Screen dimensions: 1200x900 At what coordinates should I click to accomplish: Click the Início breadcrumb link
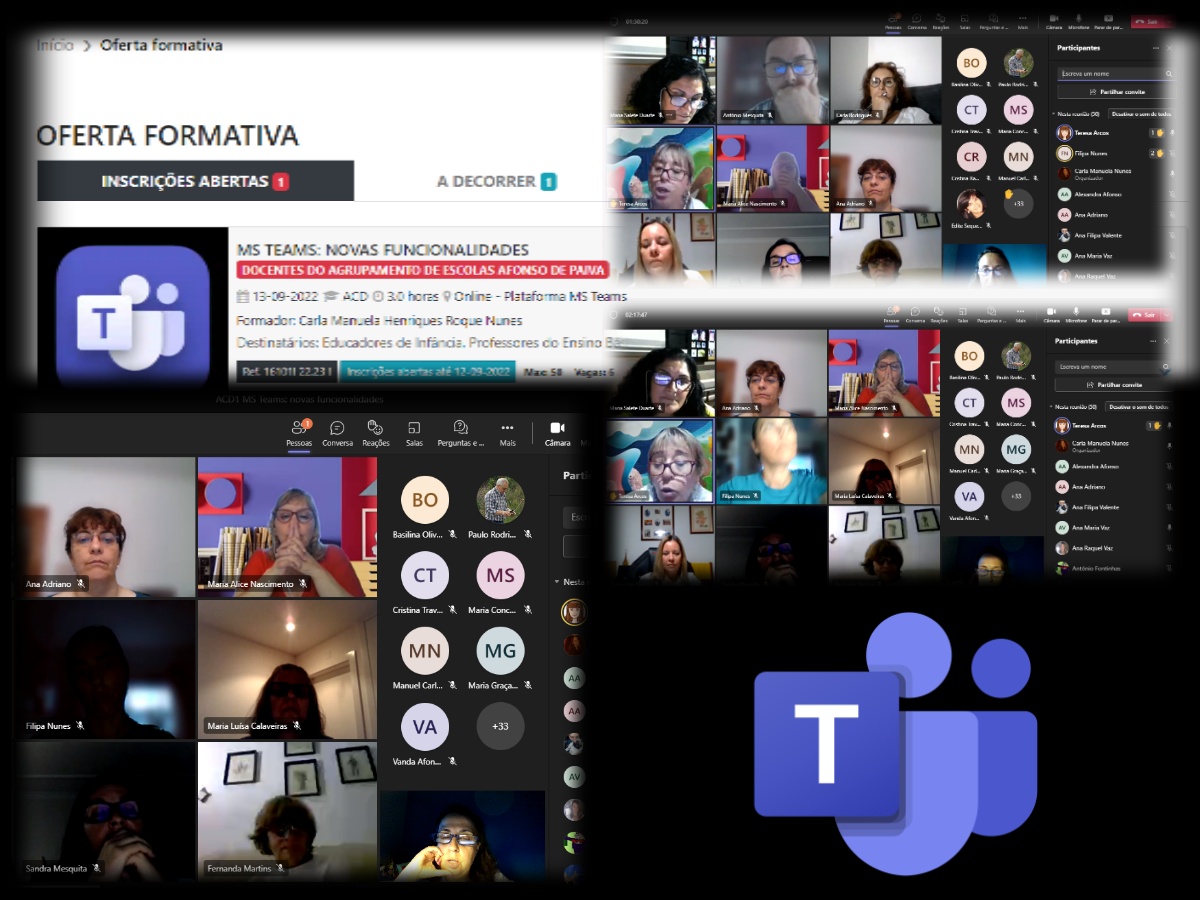coord(55,45)
